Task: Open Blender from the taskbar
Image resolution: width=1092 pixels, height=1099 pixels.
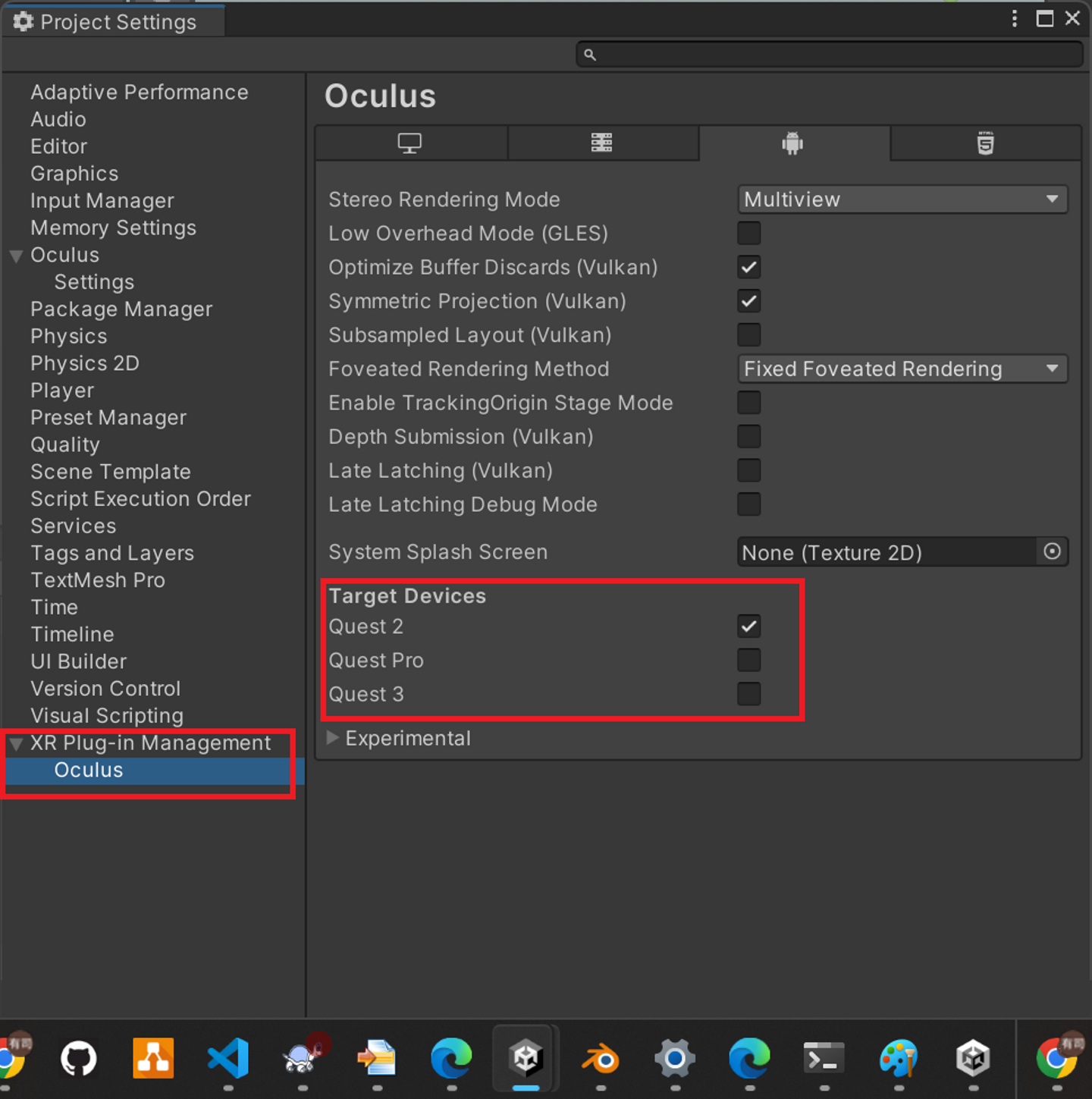Action: tap(601, 1058)
